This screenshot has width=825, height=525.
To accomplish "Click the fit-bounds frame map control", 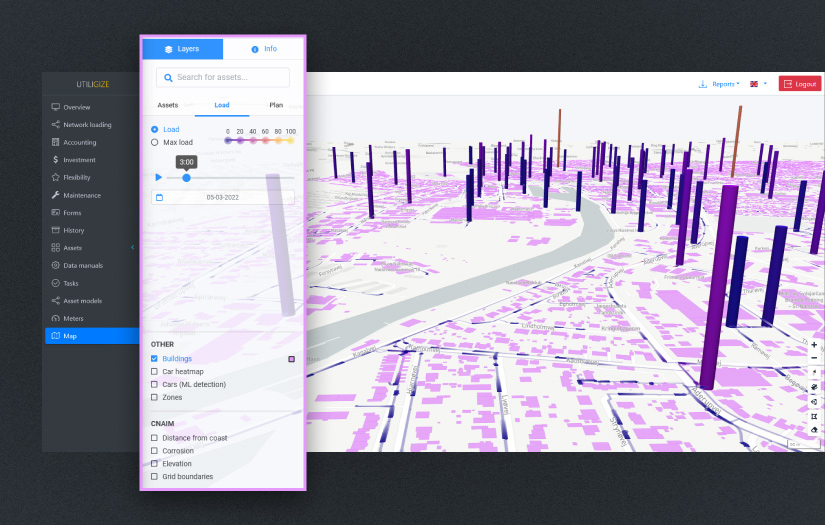I will tap(814, 416).
